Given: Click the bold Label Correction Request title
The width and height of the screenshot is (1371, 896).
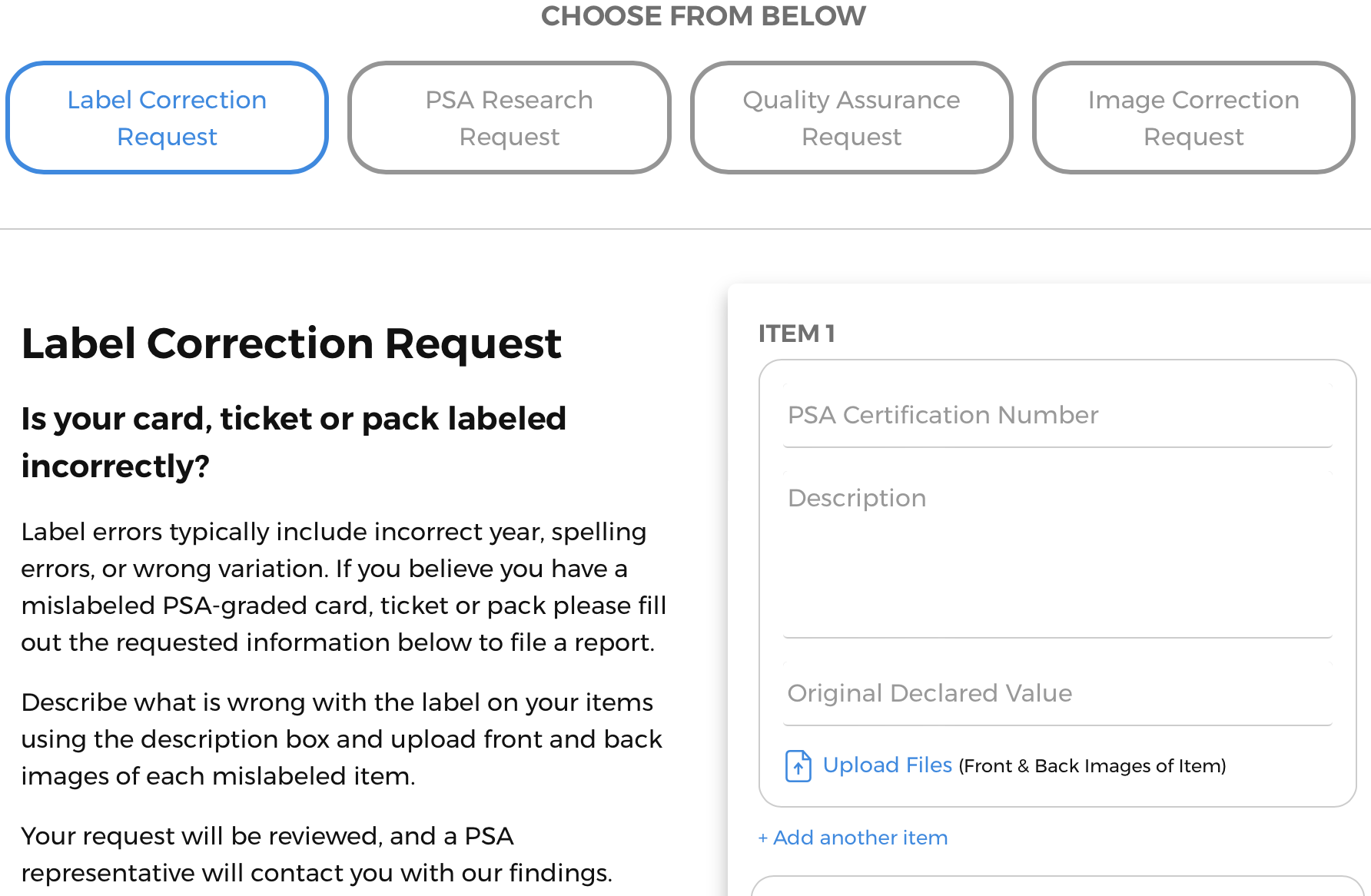Looking at the screenshot, I should 291,343.
